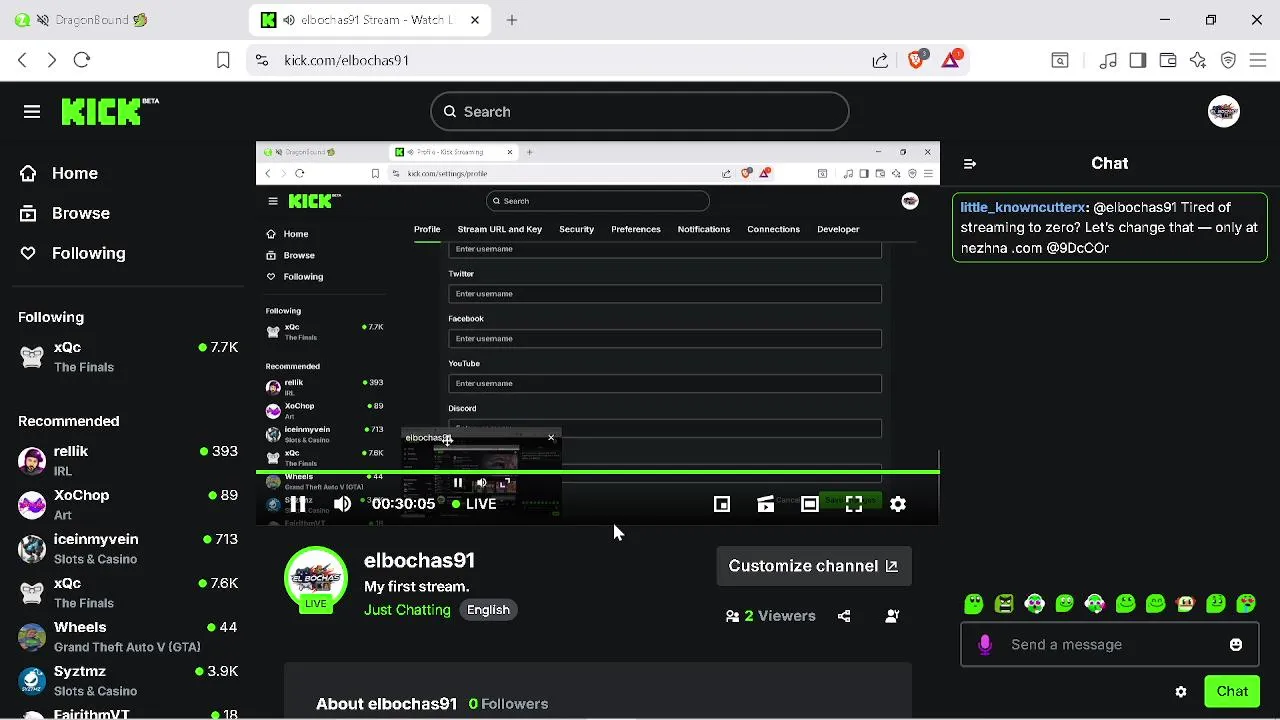Screen dimensions: 1280x720
Task: Open Syztmz recommended channel
Action: pyautogui.click(x=128, y=681)
